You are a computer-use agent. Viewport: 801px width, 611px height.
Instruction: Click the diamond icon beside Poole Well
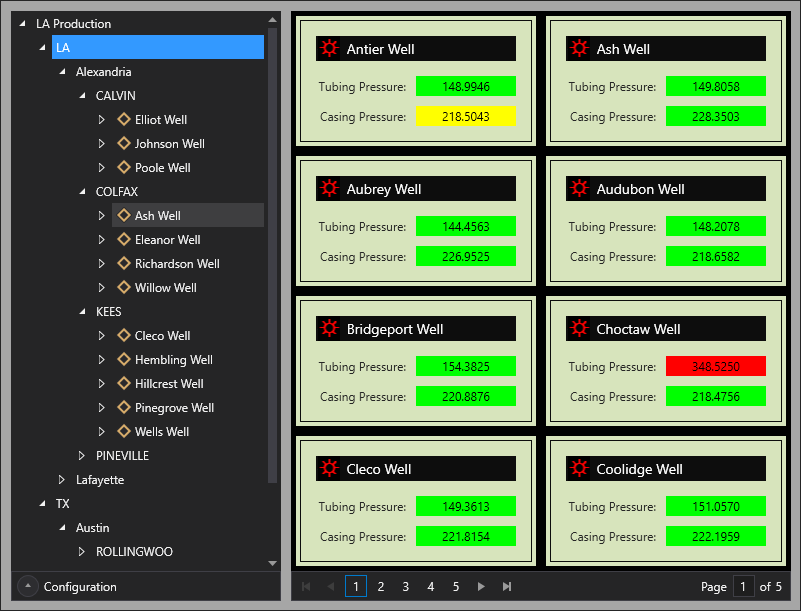pyautogui.click(x=124, y=167)
